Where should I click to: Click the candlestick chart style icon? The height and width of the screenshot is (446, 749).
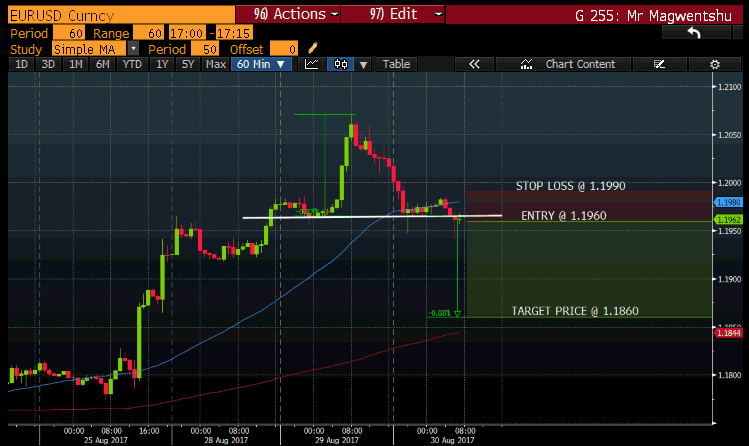tap(340, 64)
